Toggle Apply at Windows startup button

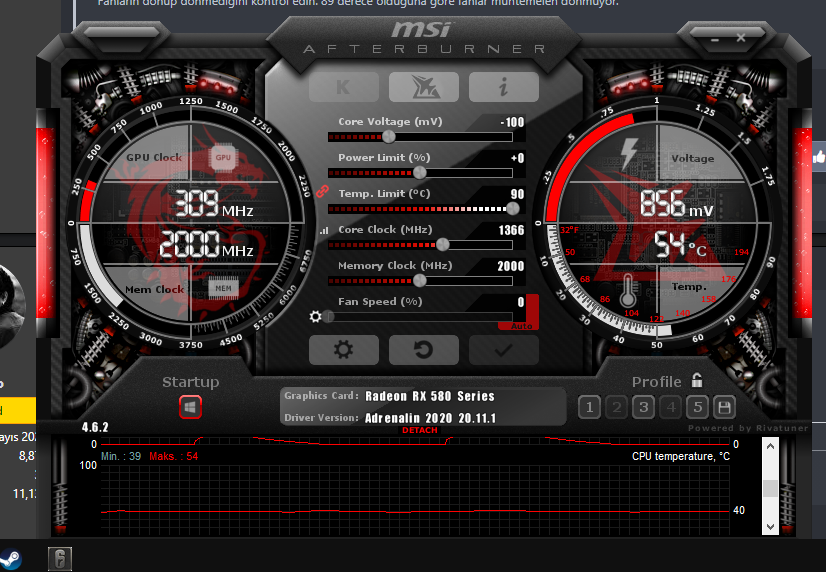tap(190, 407)
